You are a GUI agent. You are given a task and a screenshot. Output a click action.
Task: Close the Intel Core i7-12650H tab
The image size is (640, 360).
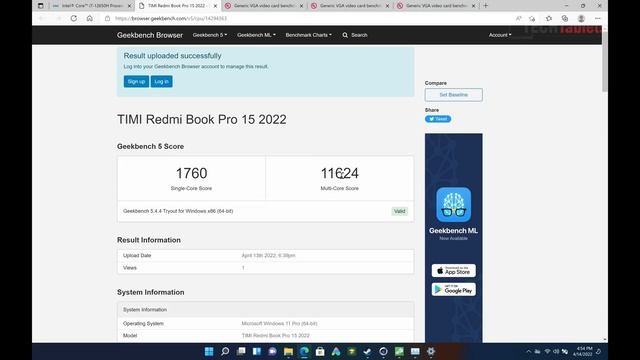pyautogui.click(x=129, y=6)
